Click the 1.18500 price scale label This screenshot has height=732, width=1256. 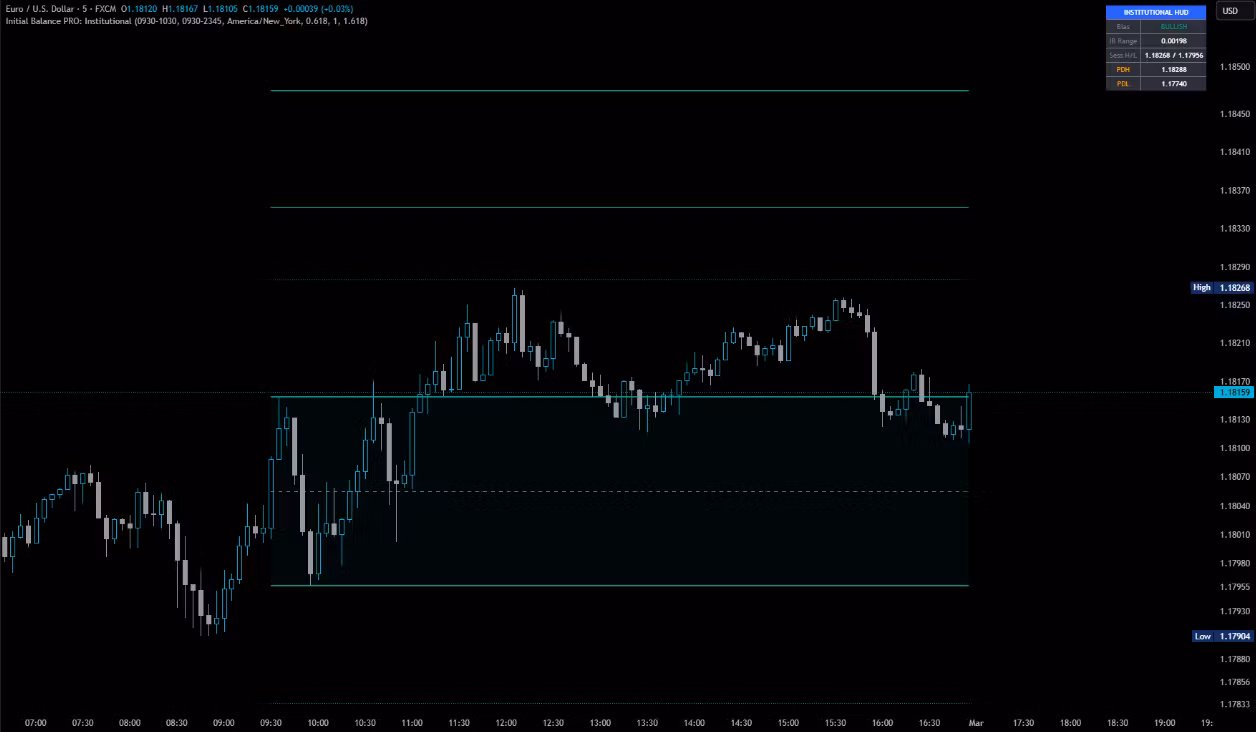(1234, 67)
